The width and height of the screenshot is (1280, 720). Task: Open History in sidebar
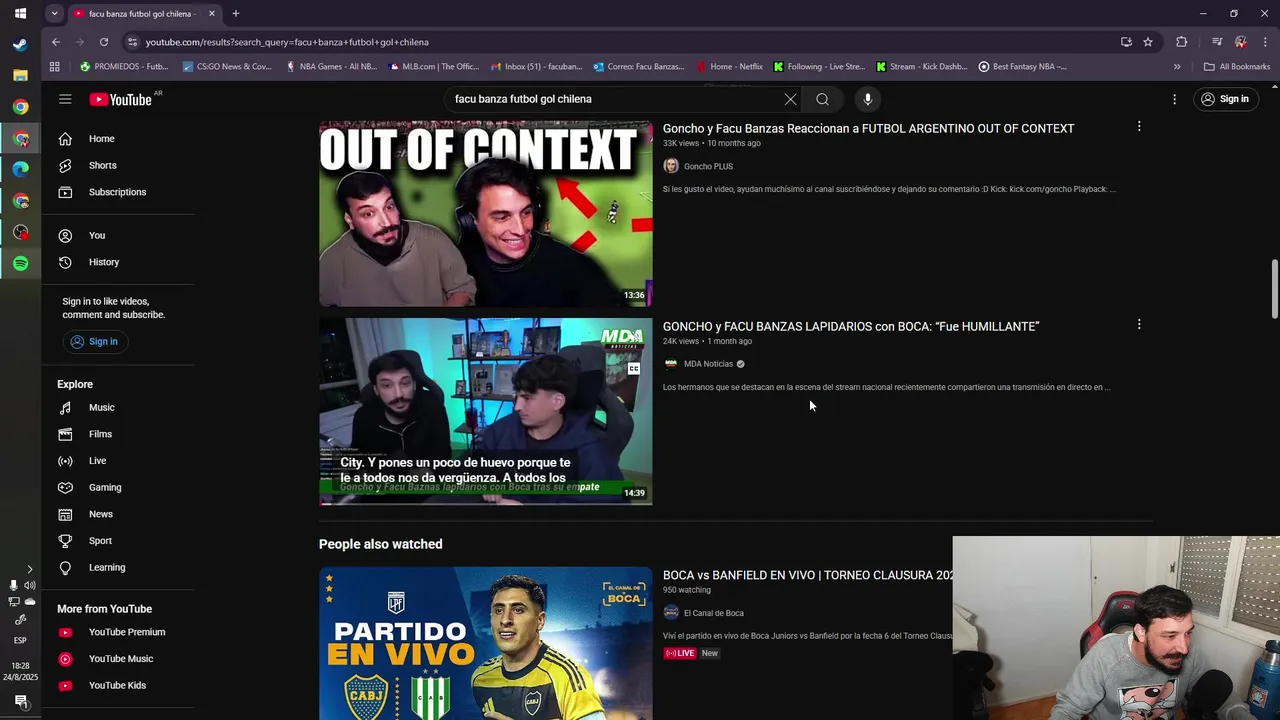tap(103, 262)
